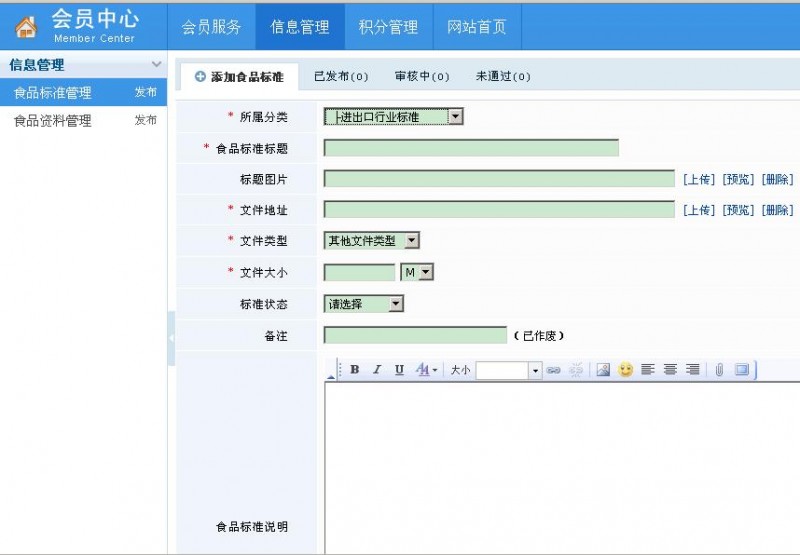The height and width of the screenshot is (555, 800).
Task: Click 上传 link next to 标题图片
Action: (699, 180)
